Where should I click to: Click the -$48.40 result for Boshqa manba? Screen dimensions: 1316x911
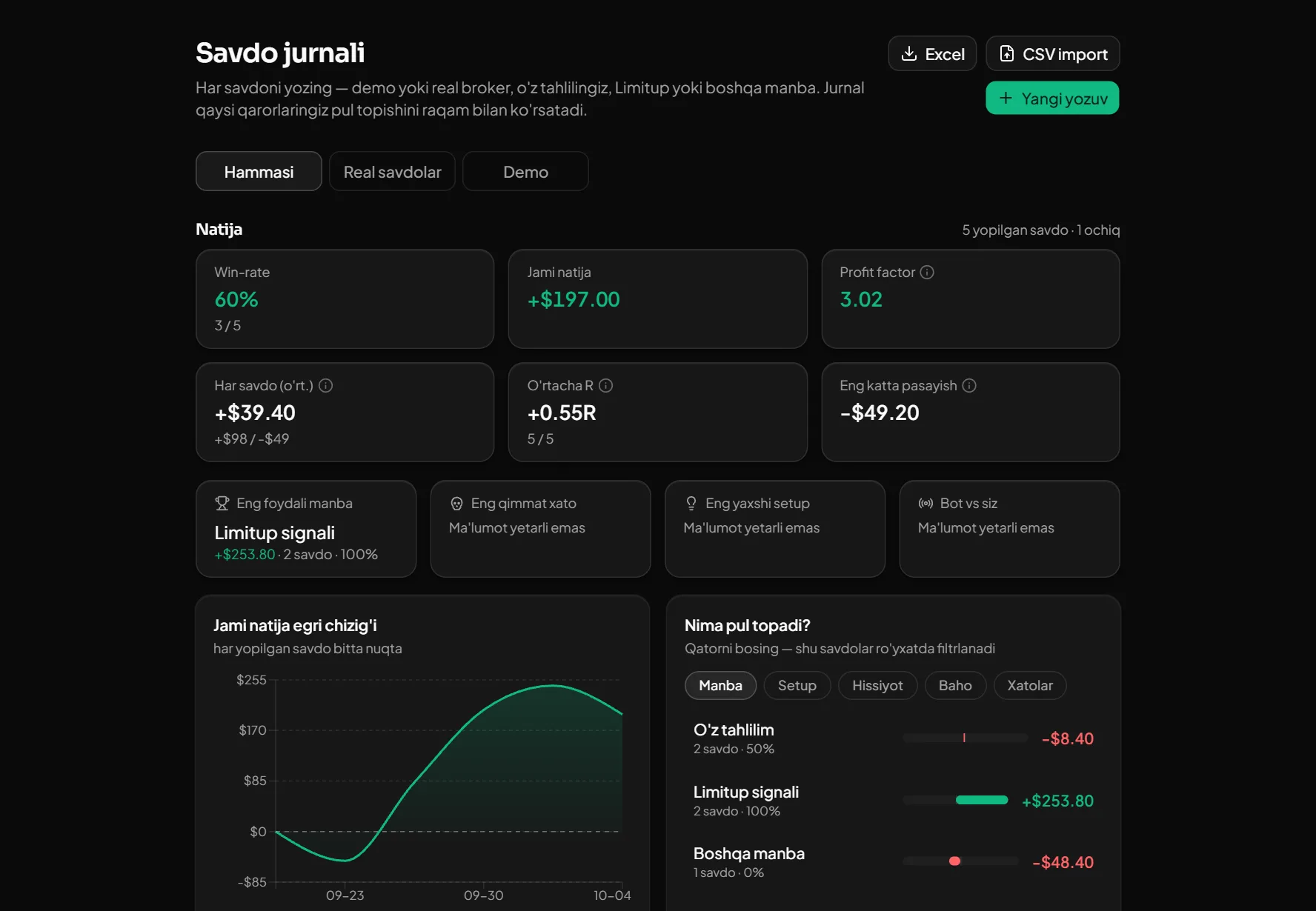coord(1063,862)
